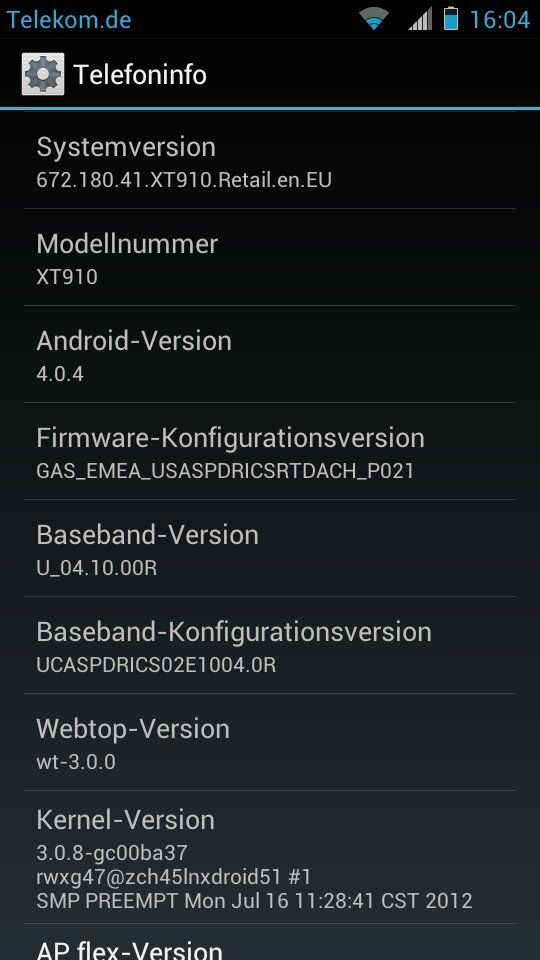
Task: Select the AP flex-Version entry
Action: (269, 943)
